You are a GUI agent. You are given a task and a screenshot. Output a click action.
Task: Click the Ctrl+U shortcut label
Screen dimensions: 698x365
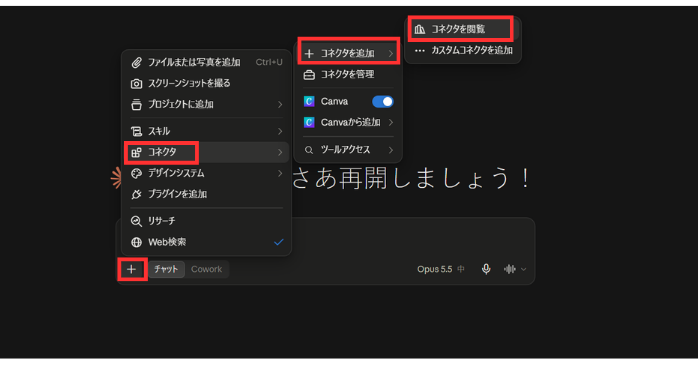[x=269, y=62]
